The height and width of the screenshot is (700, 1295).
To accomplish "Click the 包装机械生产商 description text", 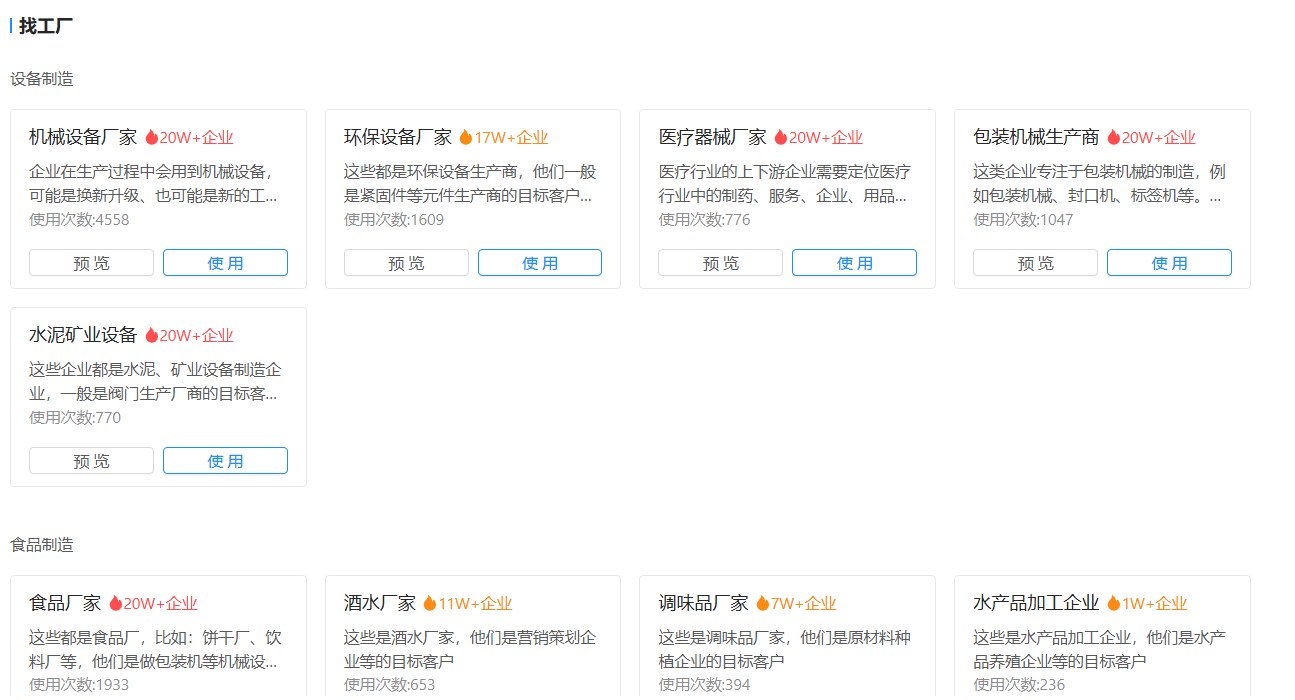I will point(1099,183).
